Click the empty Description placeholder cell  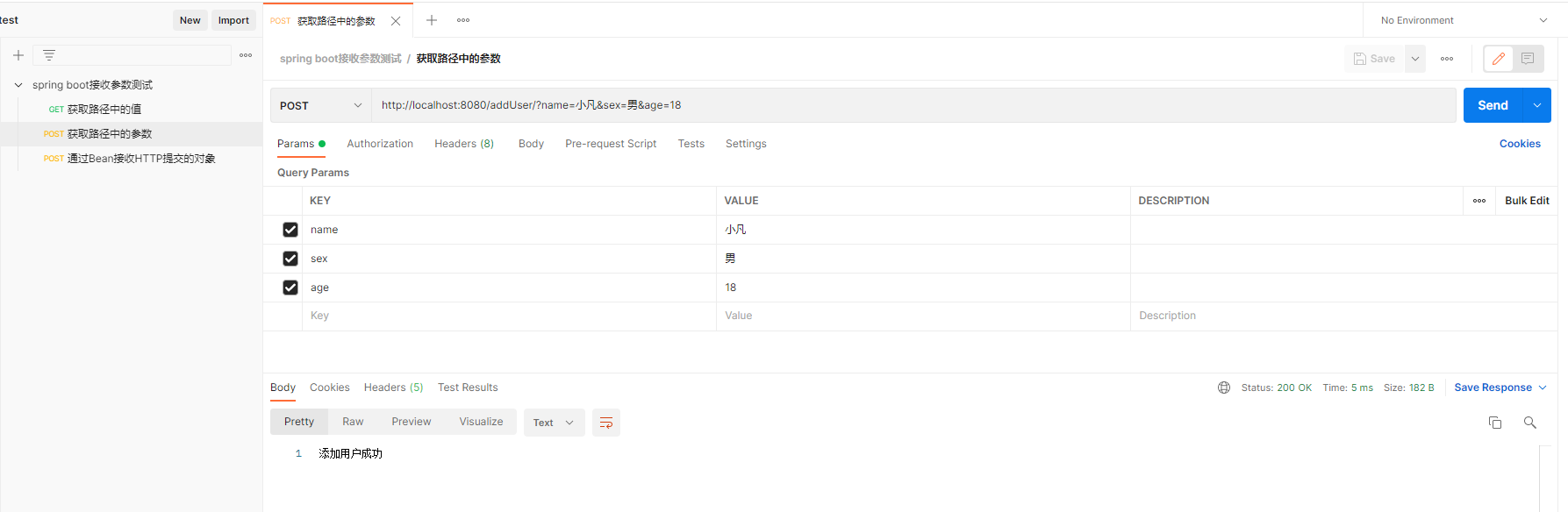[x=1343, y=316]
